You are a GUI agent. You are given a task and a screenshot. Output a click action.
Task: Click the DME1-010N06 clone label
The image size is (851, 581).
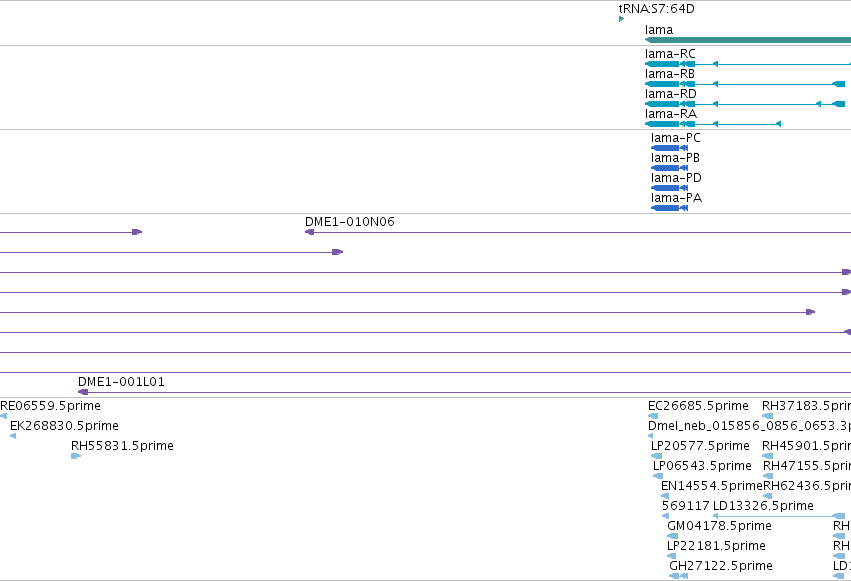(x=350, y=222)
